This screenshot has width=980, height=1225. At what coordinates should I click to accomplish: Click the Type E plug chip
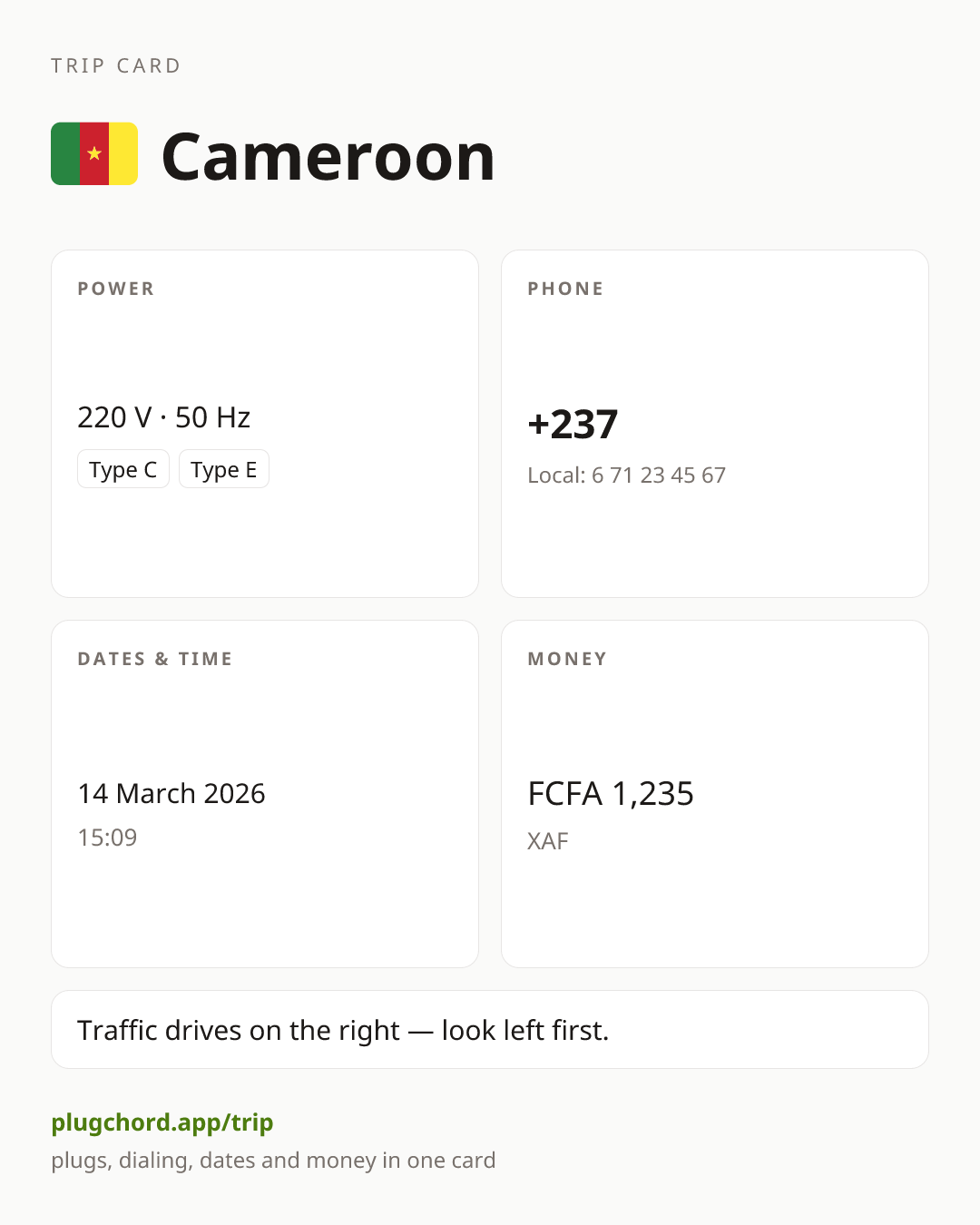(x=224, y=469)
